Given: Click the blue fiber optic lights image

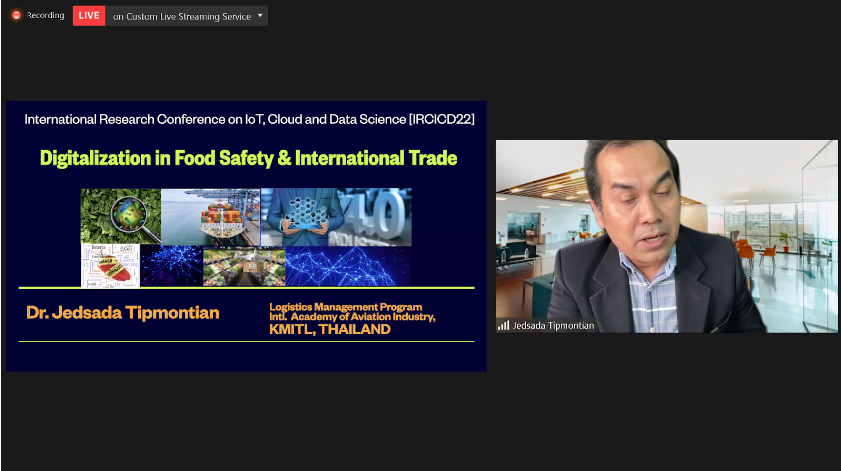Looking at the screenshot, I should click(x=171, y=266).
